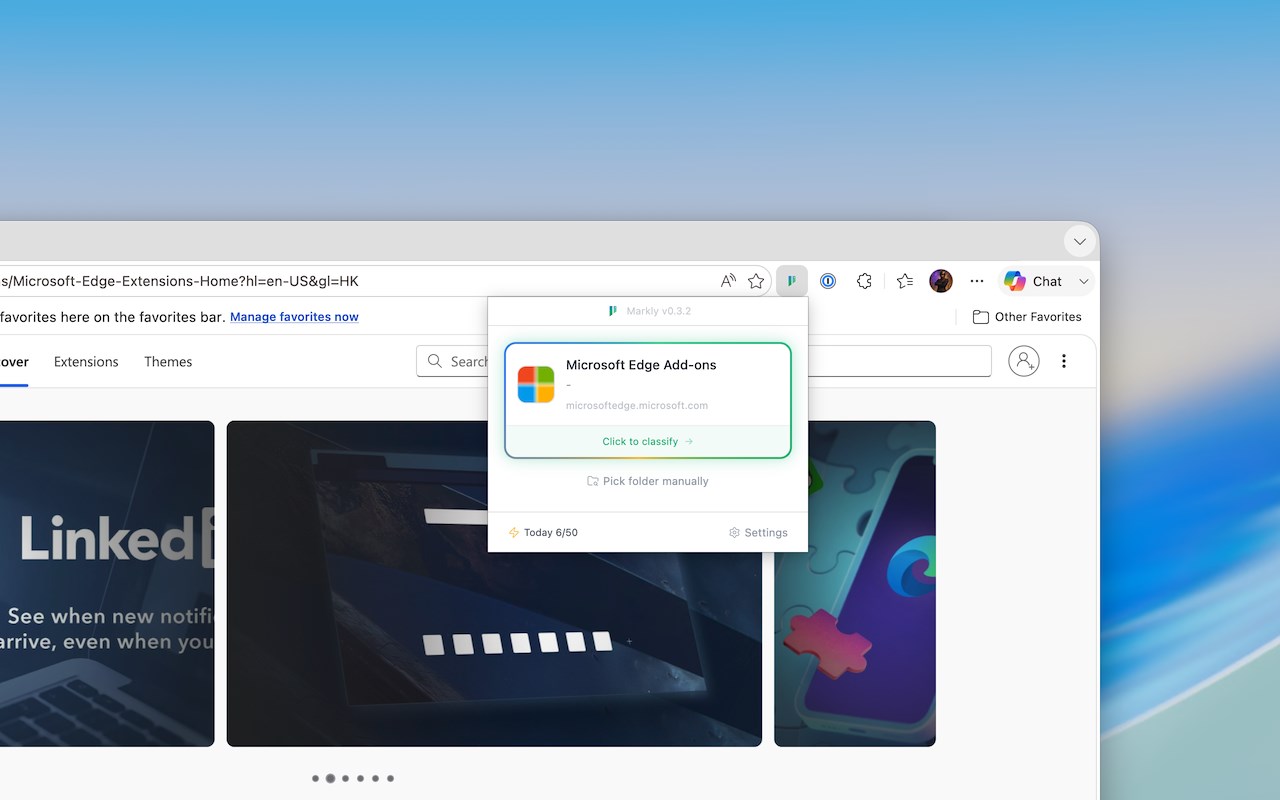The height and width of the screenshot is (800, 1280).
Task: Open the Other Favorites folder
Action: (1027, 317)
